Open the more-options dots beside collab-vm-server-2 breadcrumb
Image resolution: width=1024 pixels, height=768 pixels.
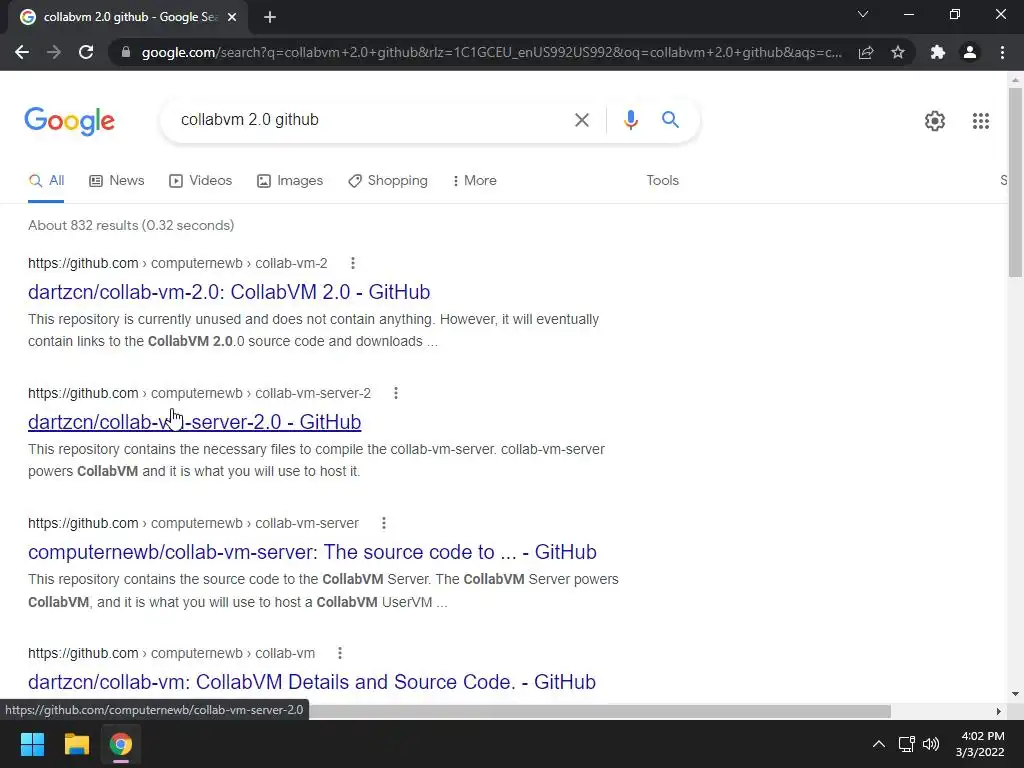[x=396, y=393]
